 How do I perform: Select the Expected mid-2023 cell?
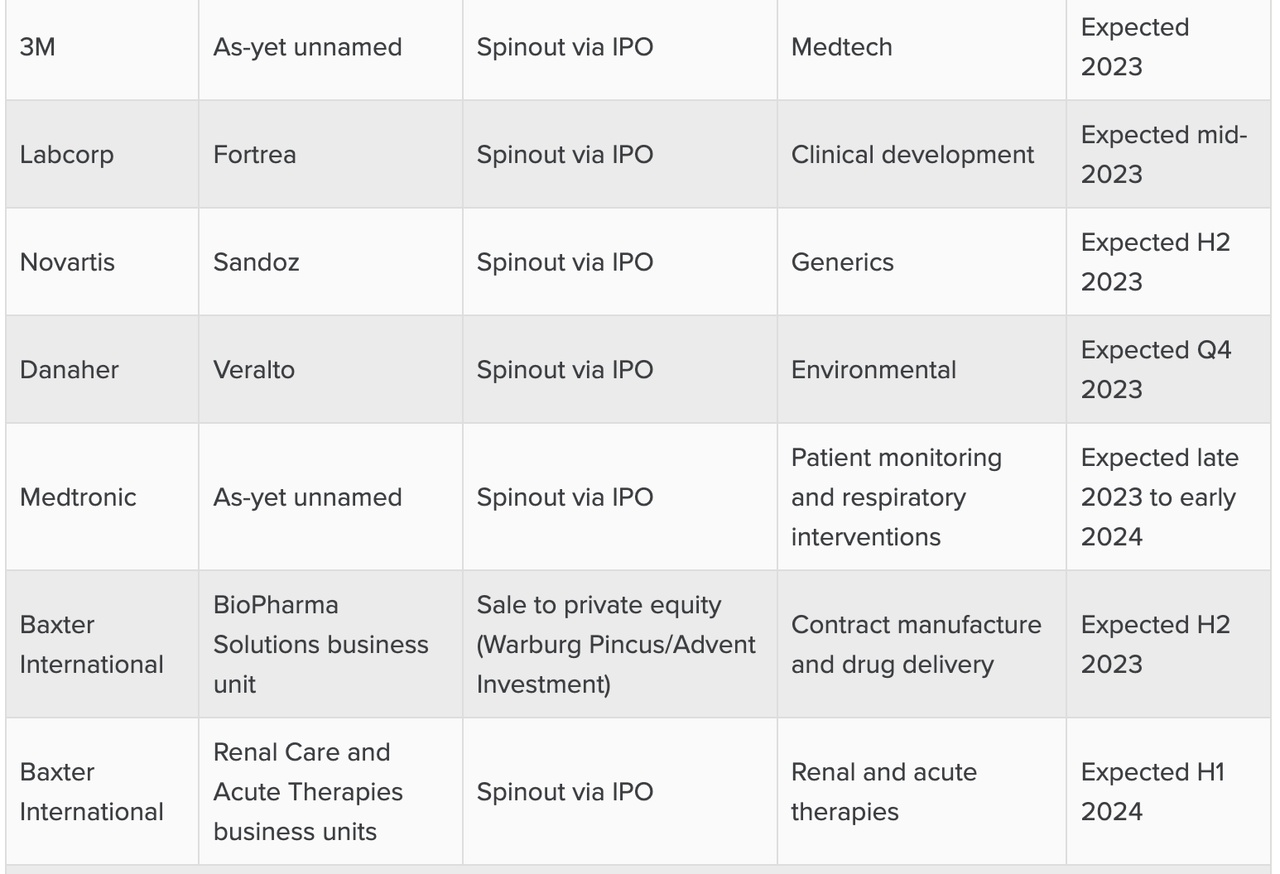[1163, 155]
